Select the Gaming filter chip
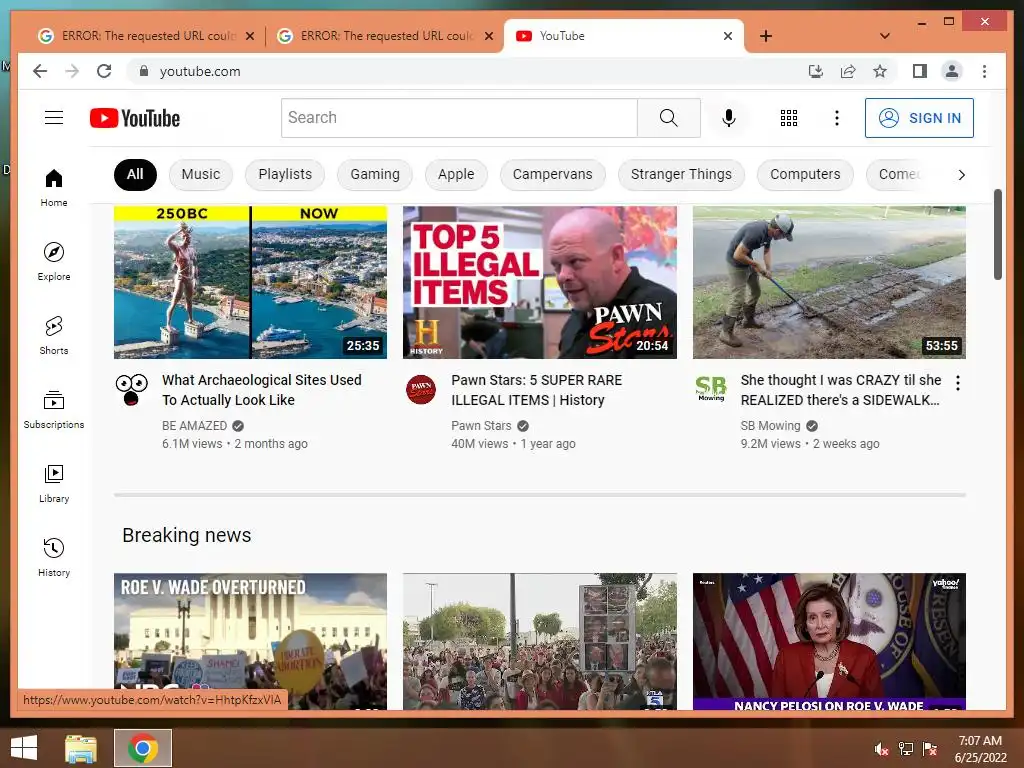Viewport: 1024px width, 768px height. pyautogui.click(x=375, y=174)
